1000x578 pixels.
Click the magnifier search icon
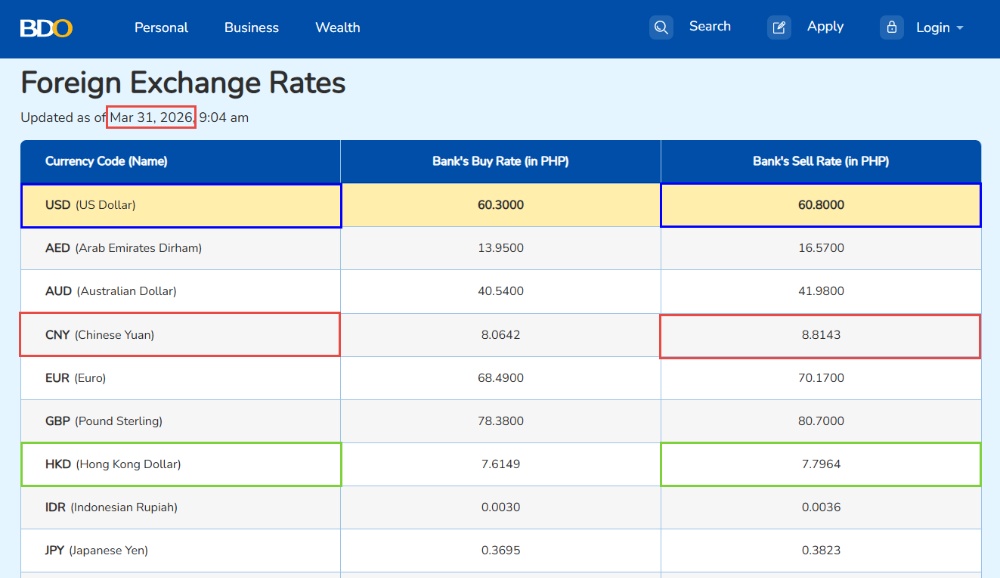tap(661, 27)
